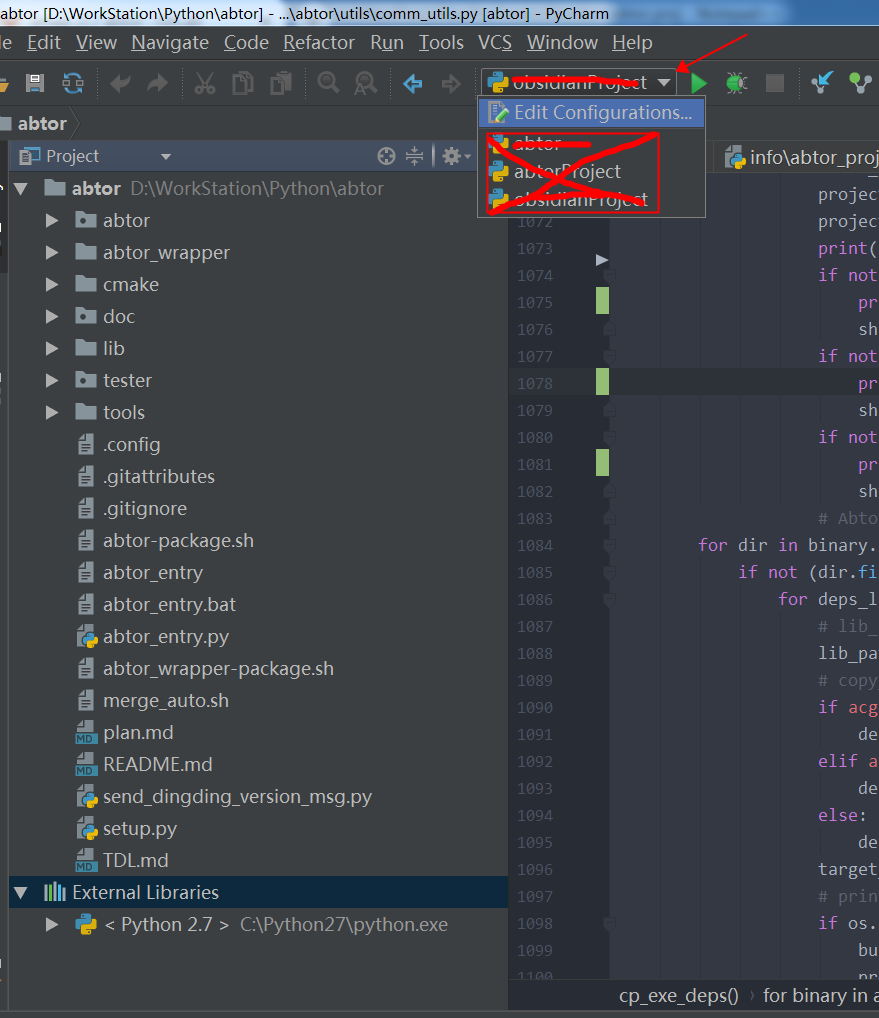The height and width of the screenshot is (1018, 879).
Task: Click the Stop square icon
Action: coord(774,83)
